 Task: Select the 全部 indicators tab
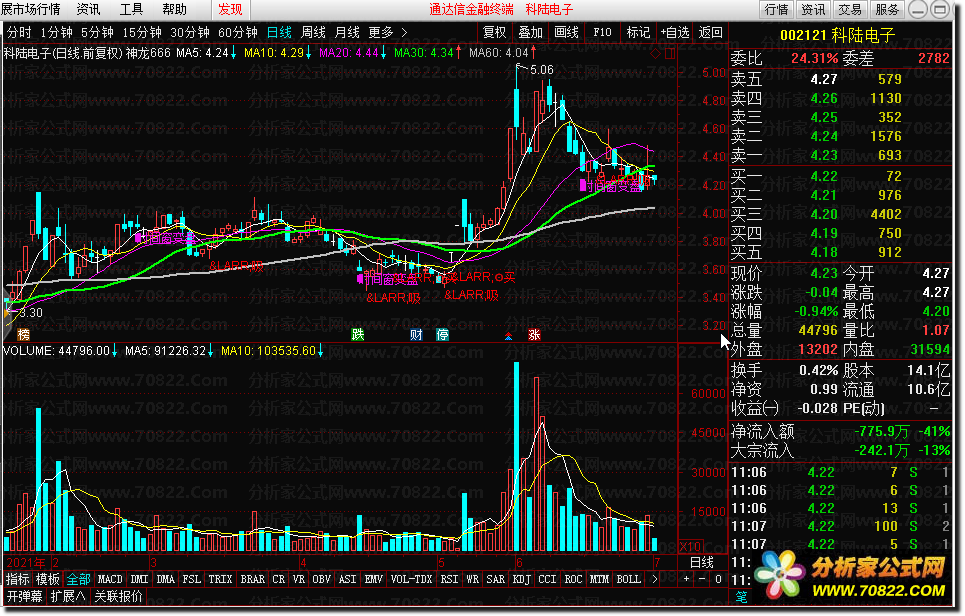78,579
